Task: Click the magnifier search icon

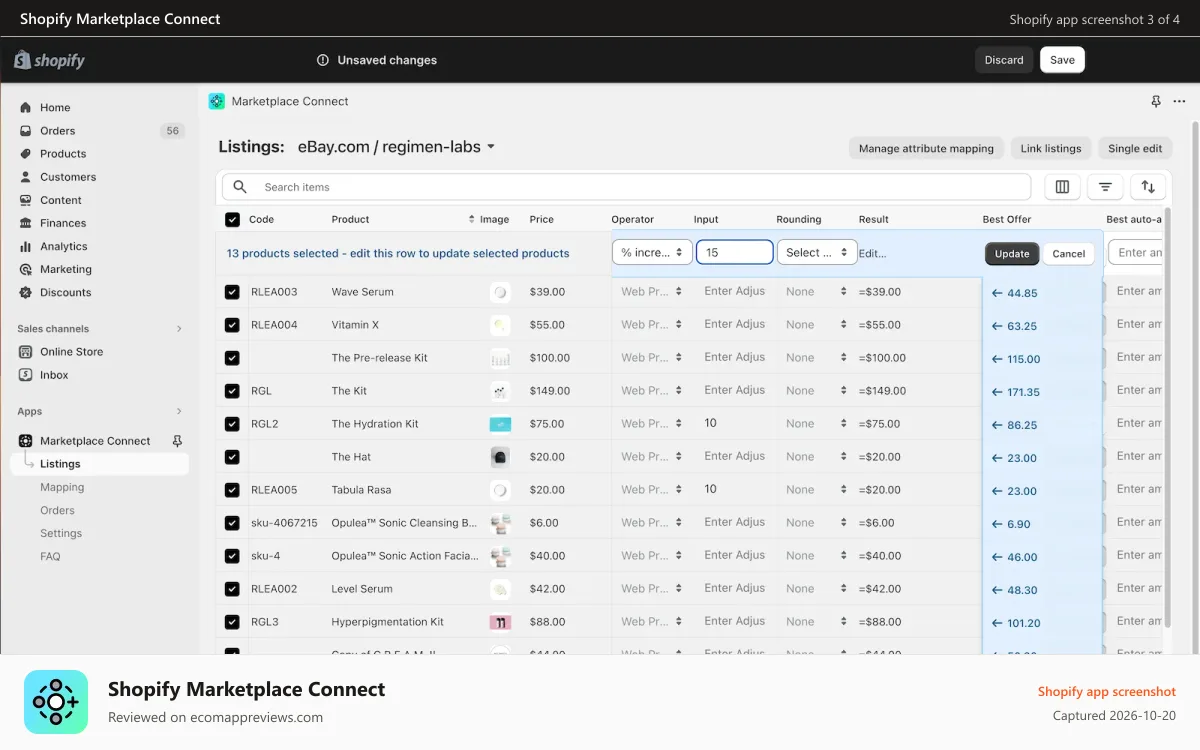Action: pos(240,187)
